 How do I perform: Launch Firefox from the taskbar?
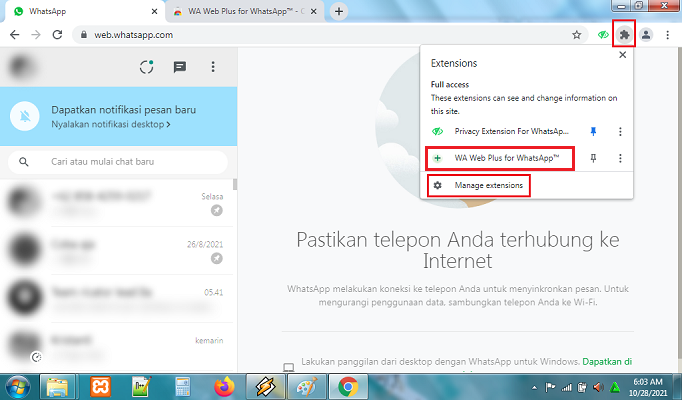[x=224, y=387]
